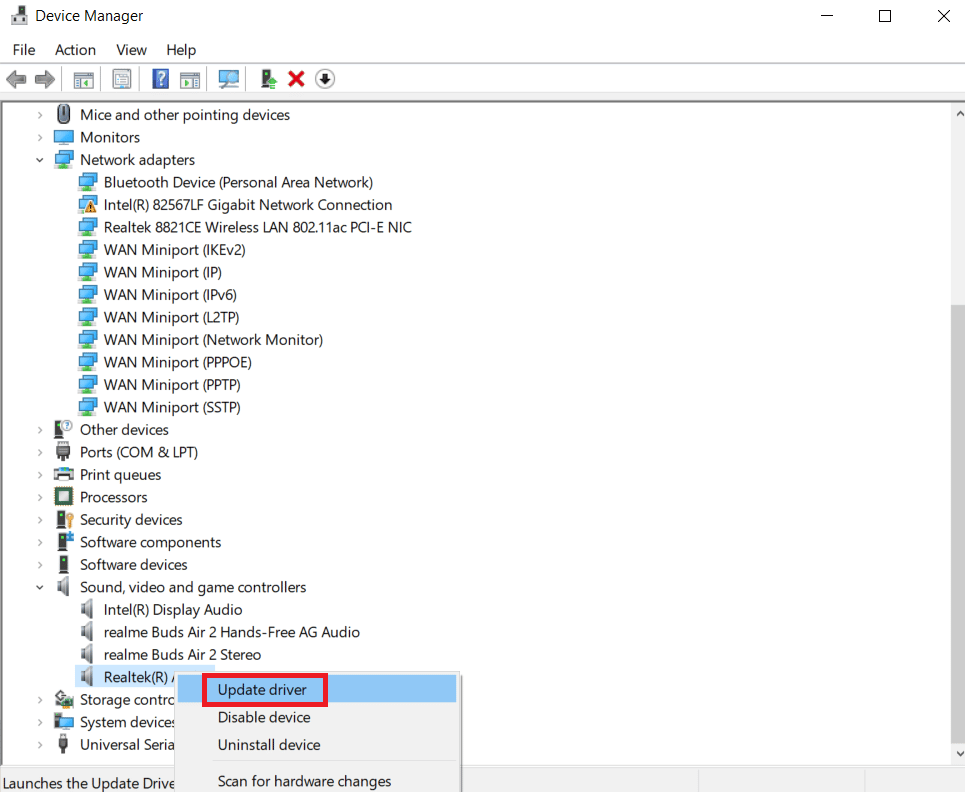This screenshot has height=792, width=965.
Task: Open the View menu
Action: pos(131,50)
